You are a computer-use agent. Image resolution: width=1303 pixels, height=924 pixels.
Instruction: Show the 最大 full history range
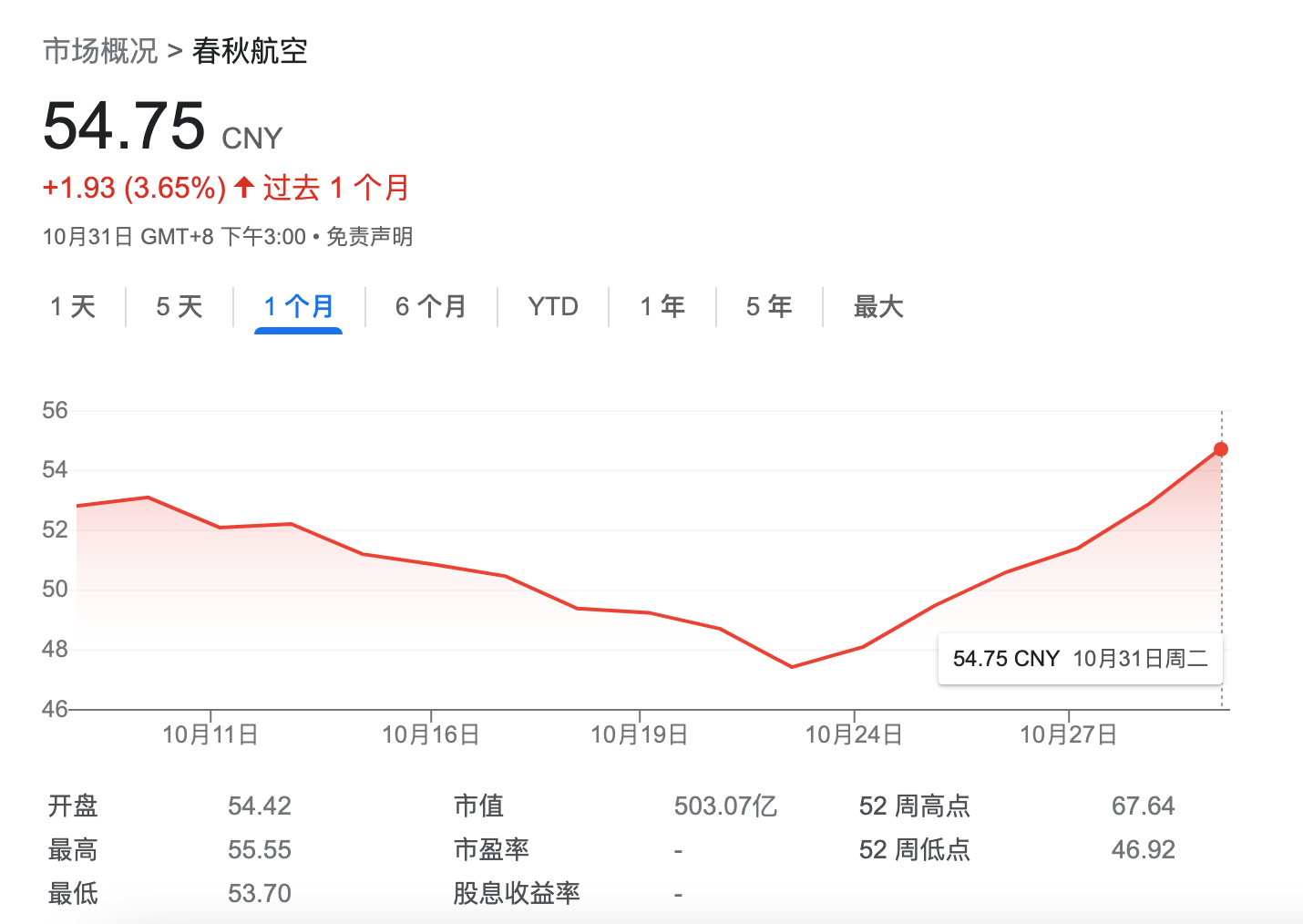(878, 307)
